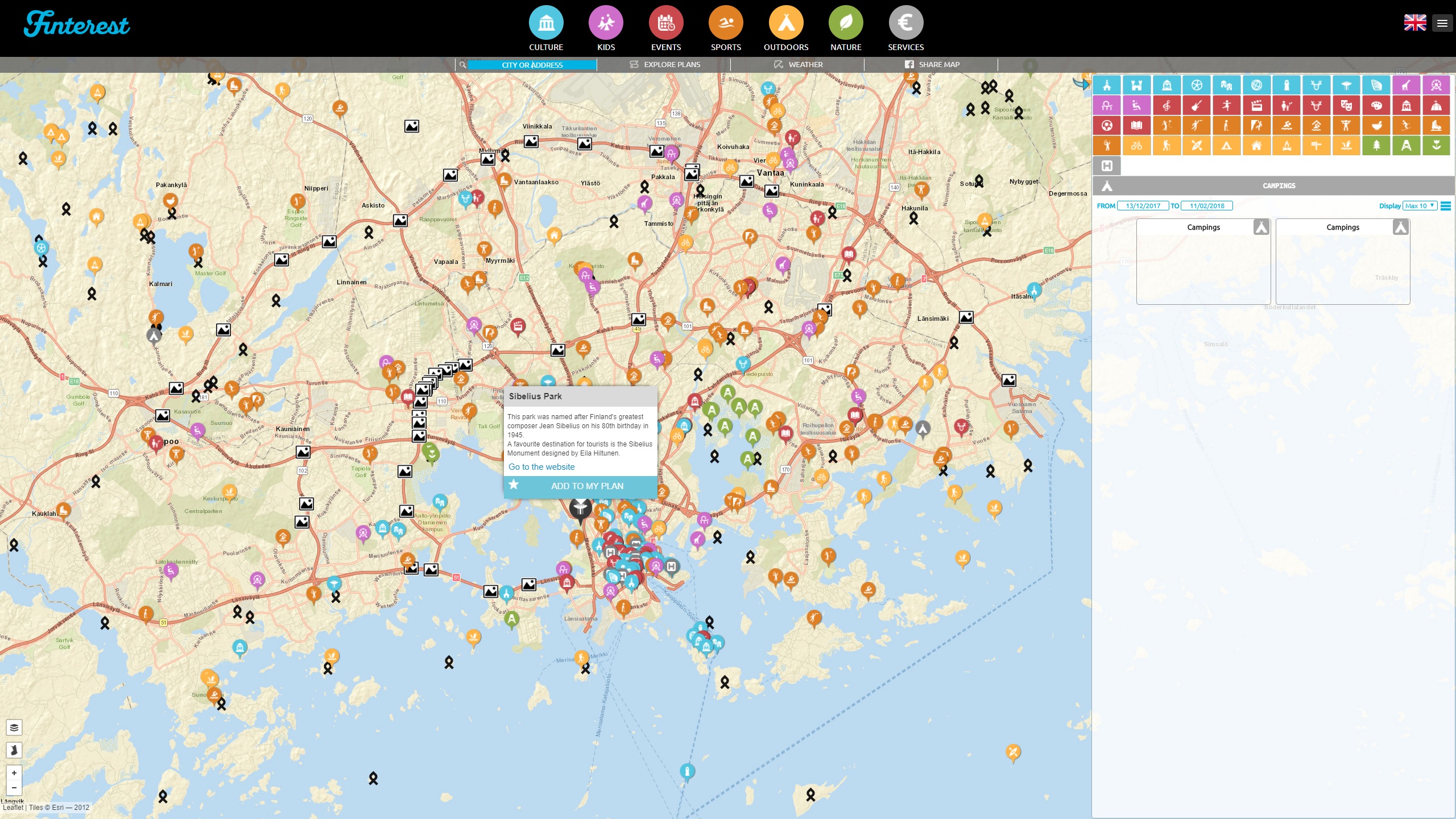Open the EVENTS category
Screen dimensions: 1456x819
[x=666, y=28]
